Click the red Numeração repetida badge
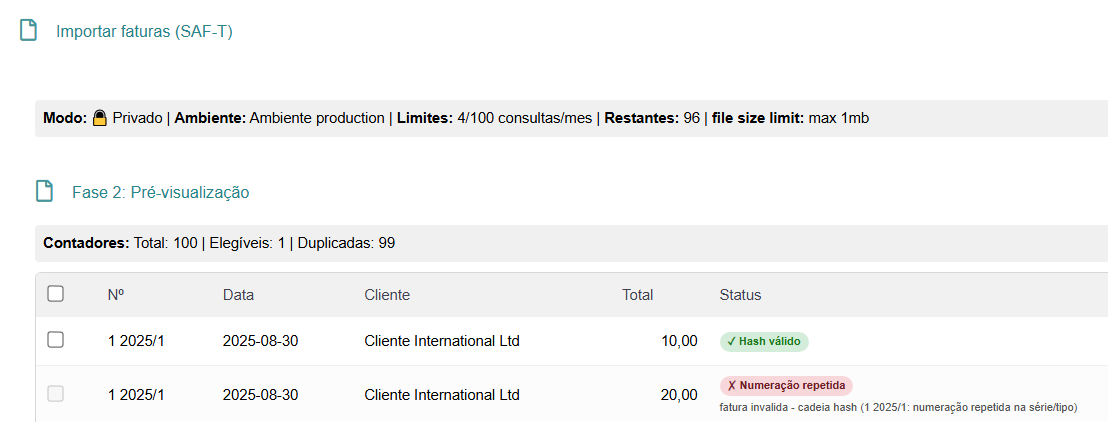The image size is (1108, 422). pyautogui.click(x=786, y=385)
